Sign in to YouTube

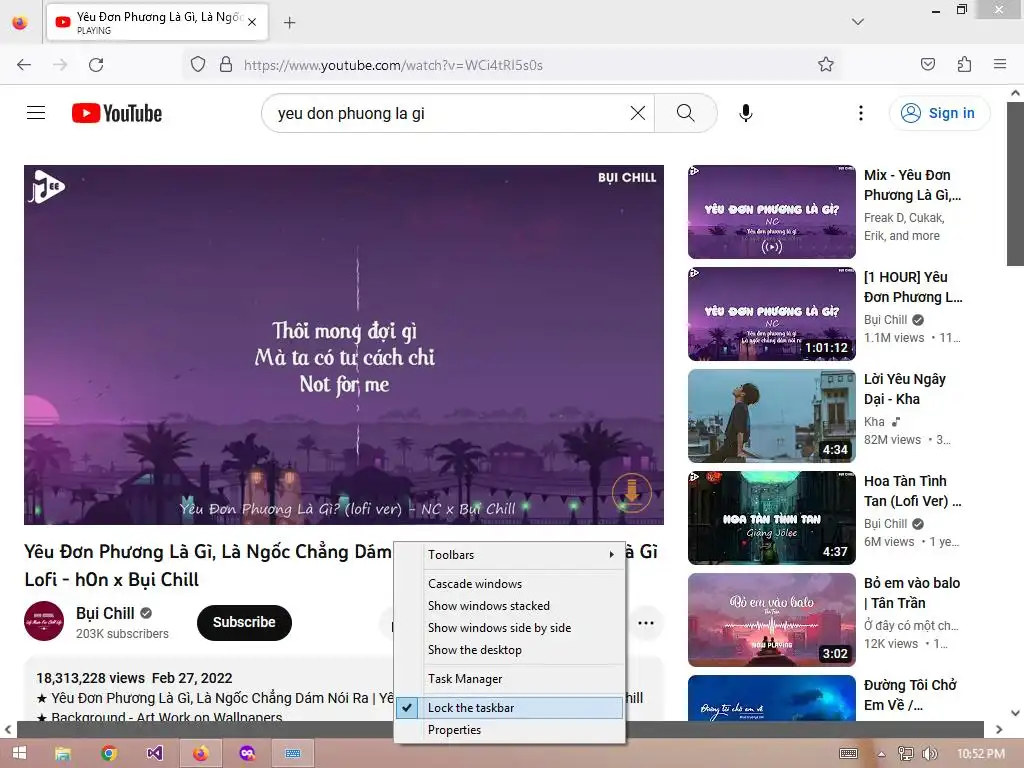pyautogui.click(x=939, y=113)
